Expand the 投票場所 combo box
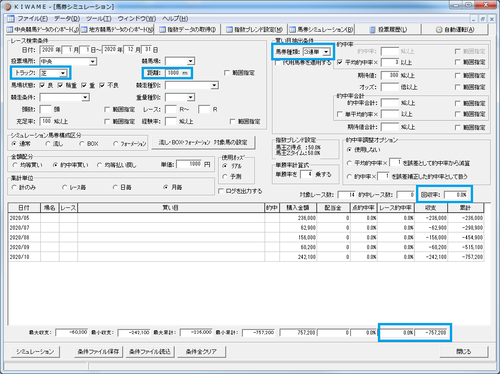Image resolution: width=500 pixels, height=374 pixels. tap(93, 61)
